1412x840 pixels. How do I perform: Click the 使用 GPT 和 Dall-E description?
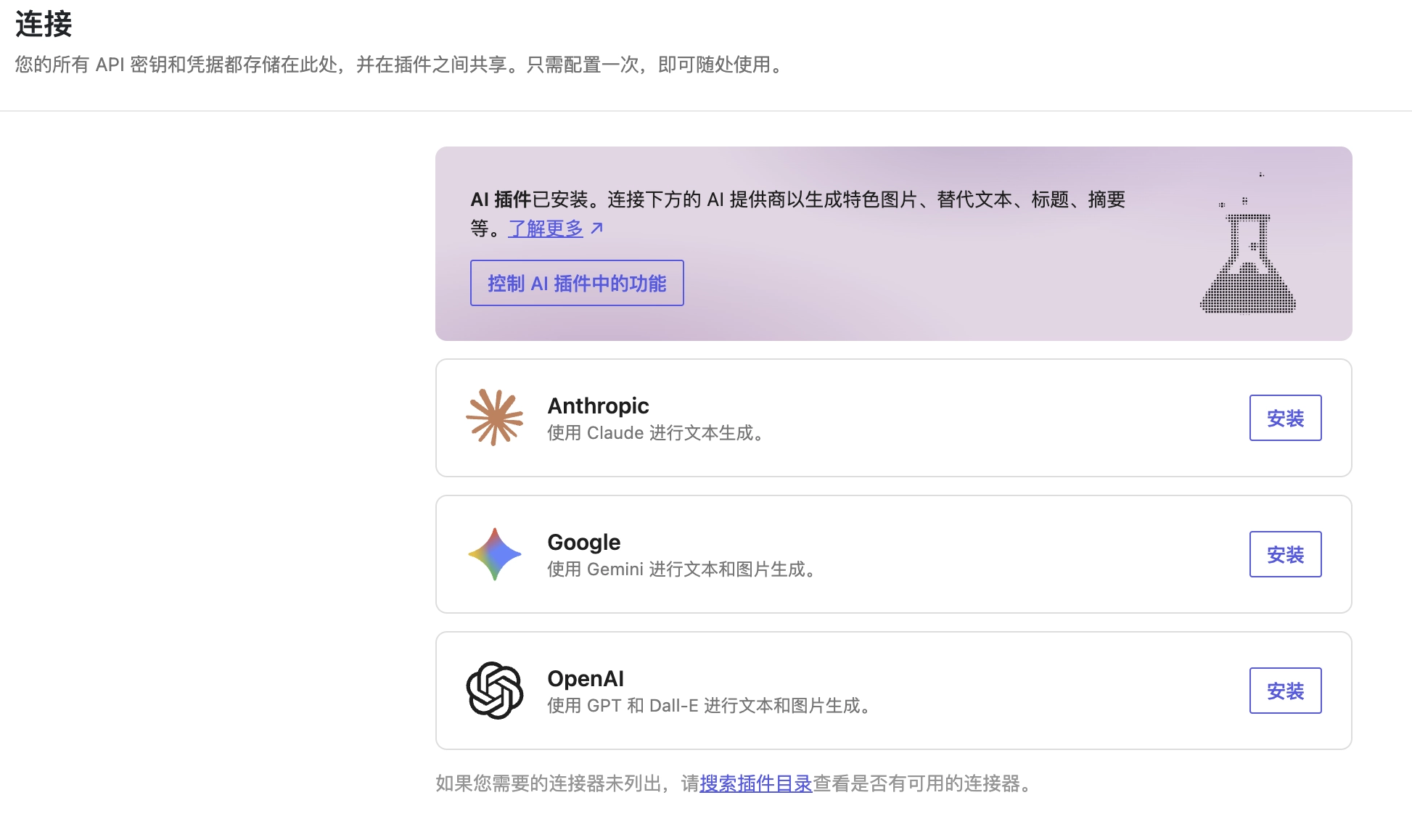click(x=709, y=706)
